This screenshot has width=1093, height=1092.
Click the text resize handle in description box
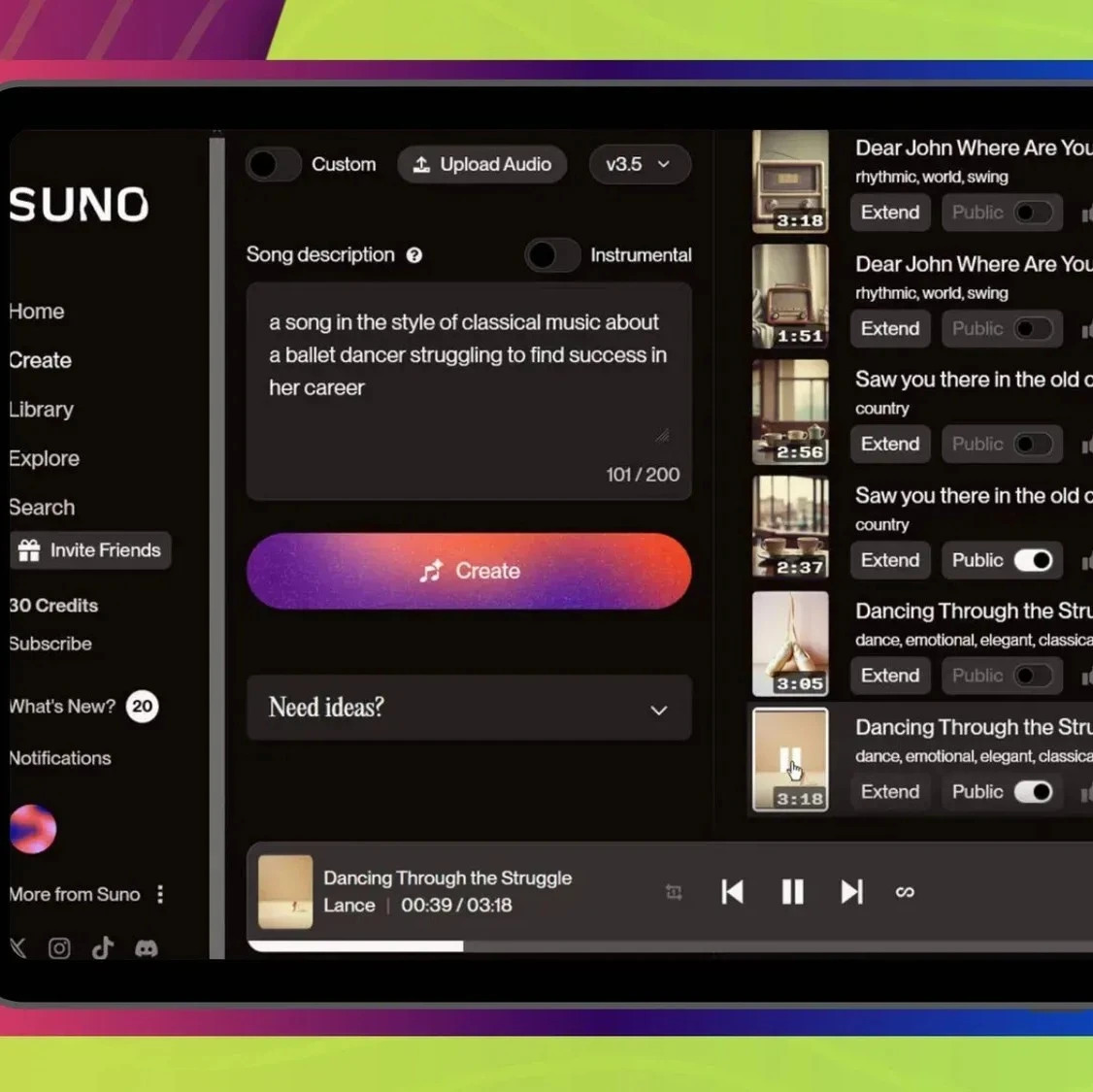click(x=662, y=435)
